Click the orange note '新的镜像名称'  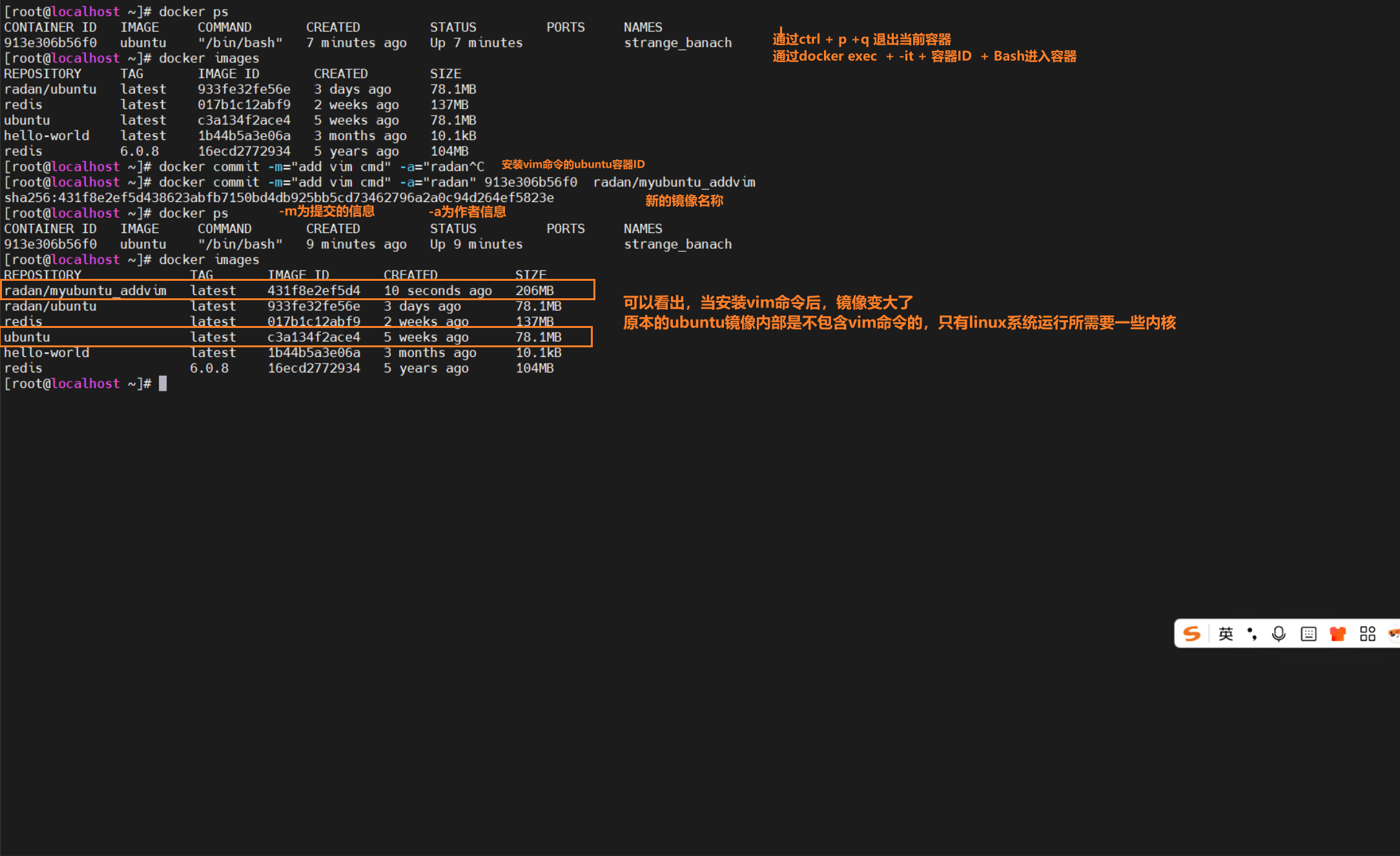(x=684, y=201)
